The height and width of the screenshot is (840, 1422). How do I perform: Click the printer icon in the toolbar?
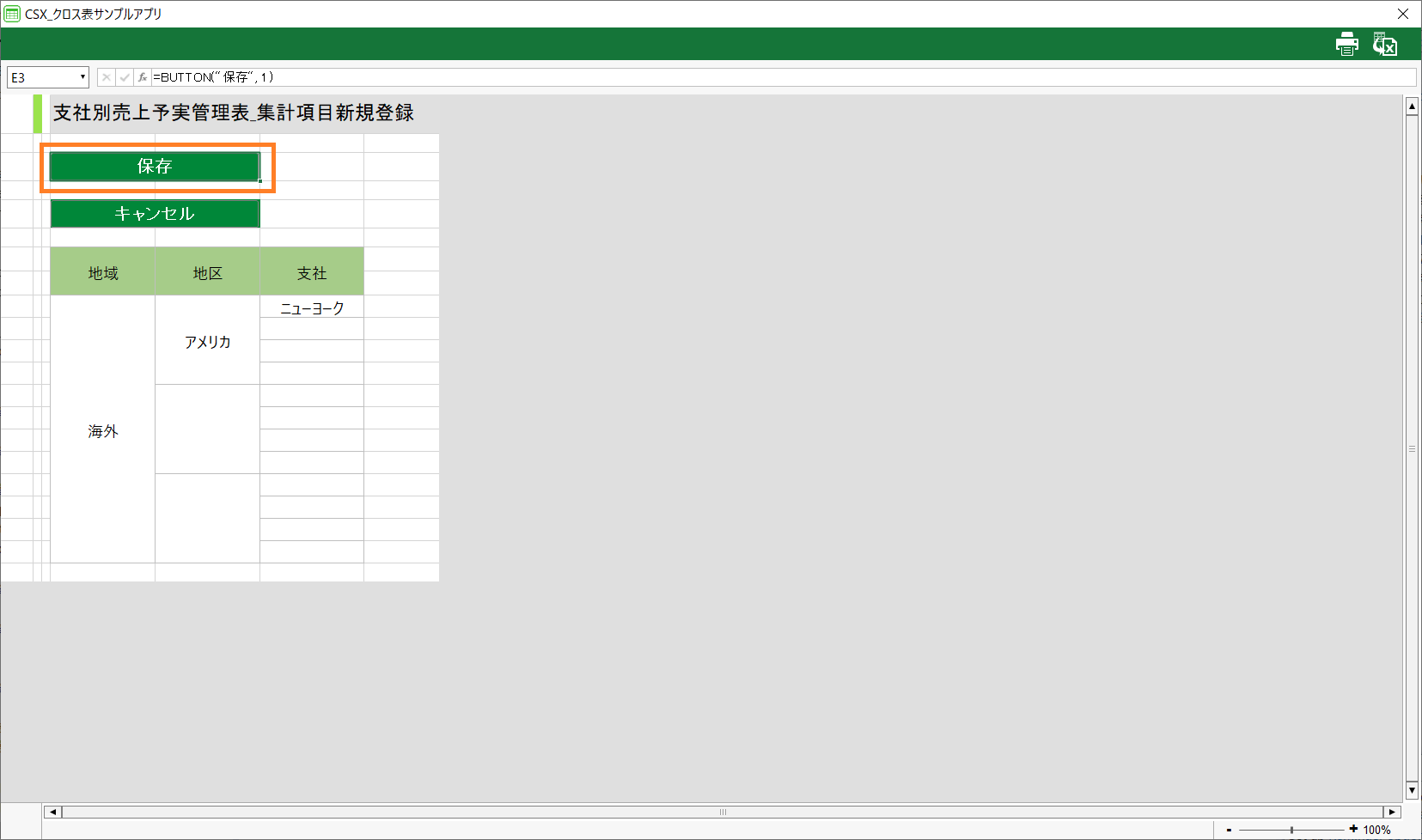click(x=1346, y=44)
